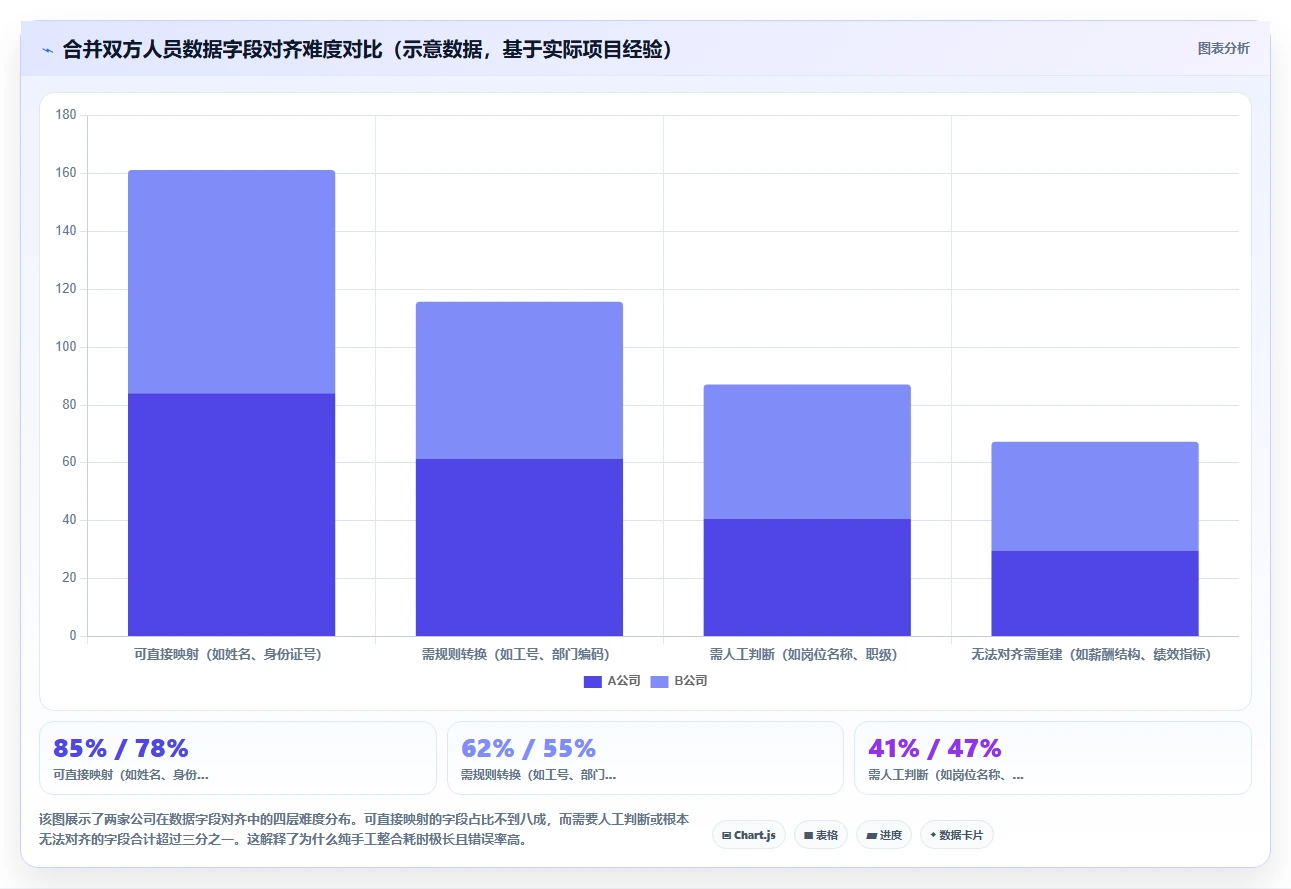Click x-axis label 需人工判断（如岗位名称、职级）
Viewport: 1291px width, 889px height.
point(807,655)
